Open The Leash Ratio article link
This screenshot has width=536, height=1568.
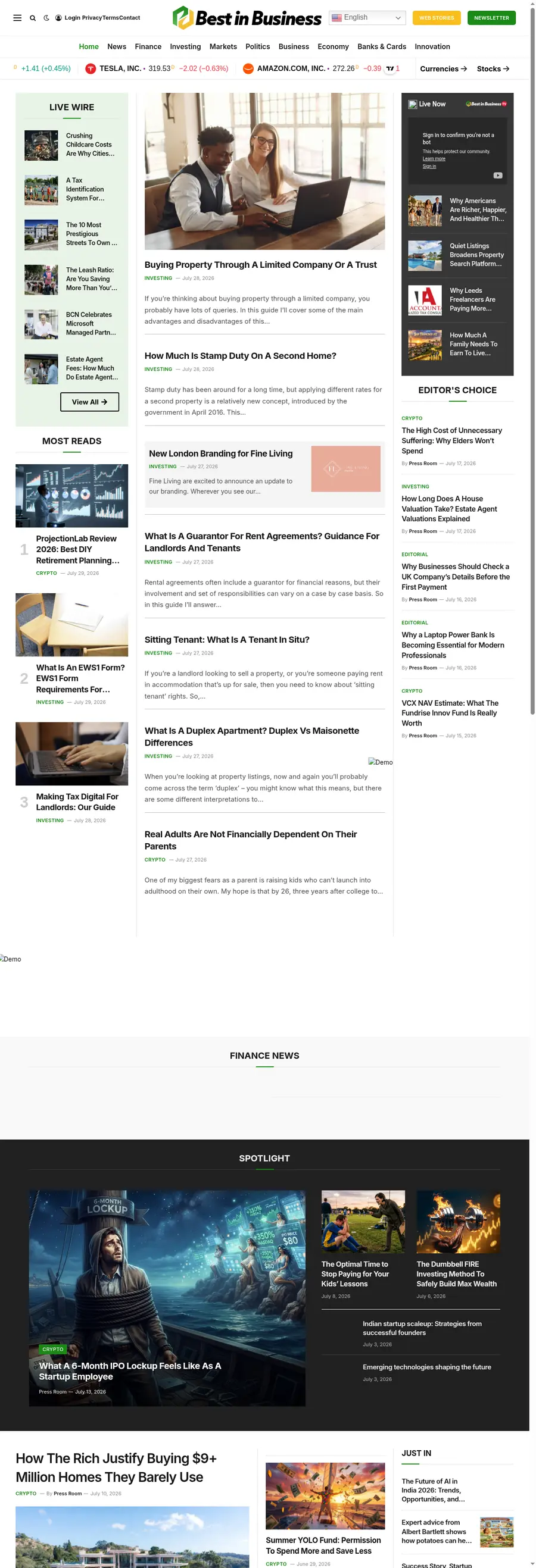(91, 280)
